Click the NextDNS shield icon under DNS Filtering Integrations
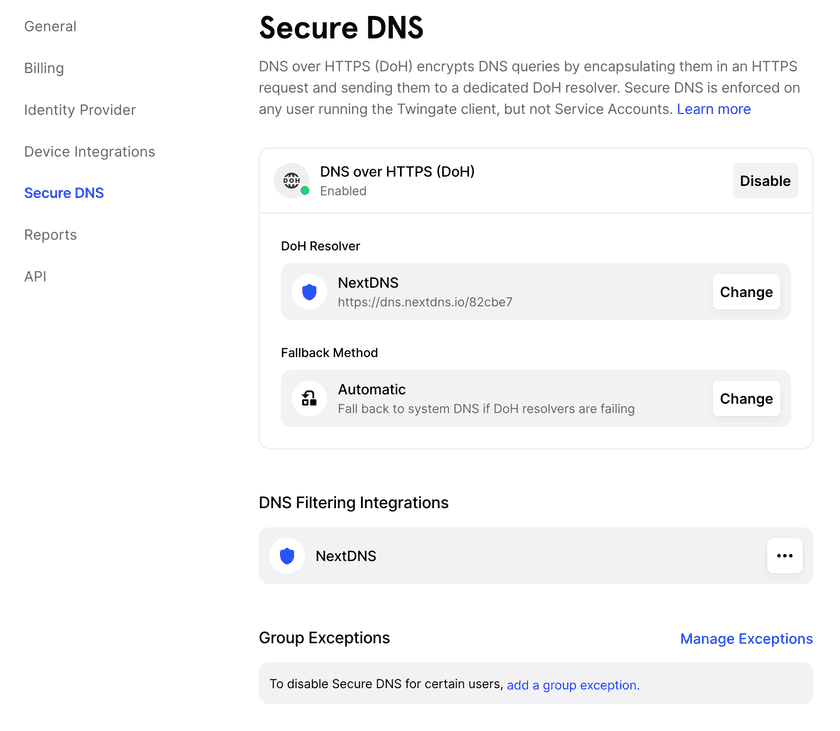840x731 pixels. (x=287, y=556)
